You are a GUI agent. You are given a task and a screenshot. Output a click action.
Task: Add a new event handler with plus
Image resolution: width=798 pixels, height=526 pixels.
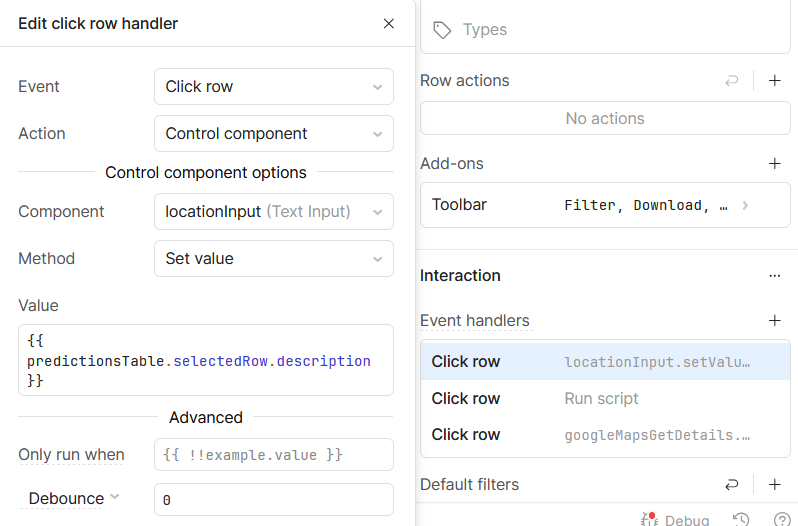[775, 320]
